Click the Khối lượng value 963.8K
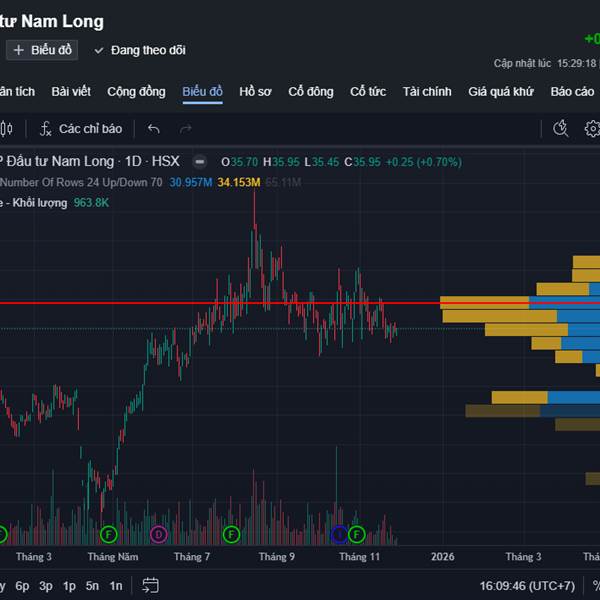Viewport: 600px width, 600px height. point(91,202)
